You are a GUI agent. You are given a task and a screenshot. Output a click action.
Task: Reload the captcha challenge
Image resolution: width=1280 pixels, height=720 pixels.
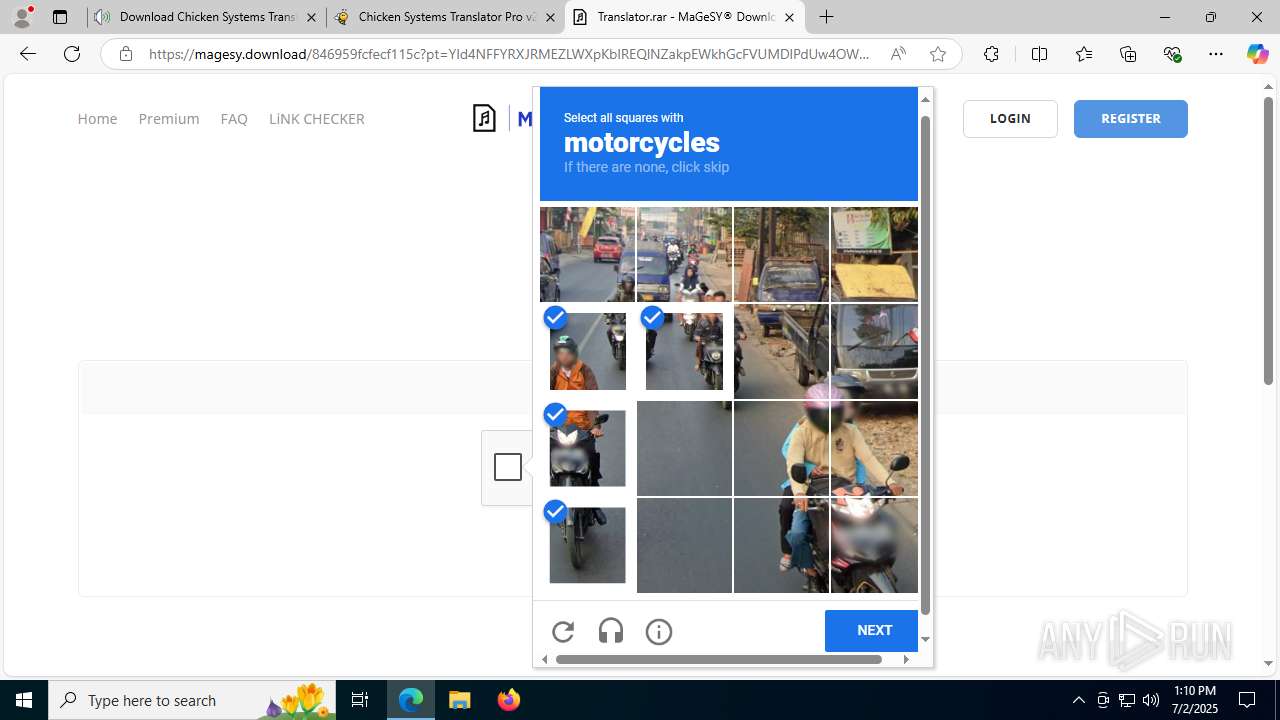[563, 631]
